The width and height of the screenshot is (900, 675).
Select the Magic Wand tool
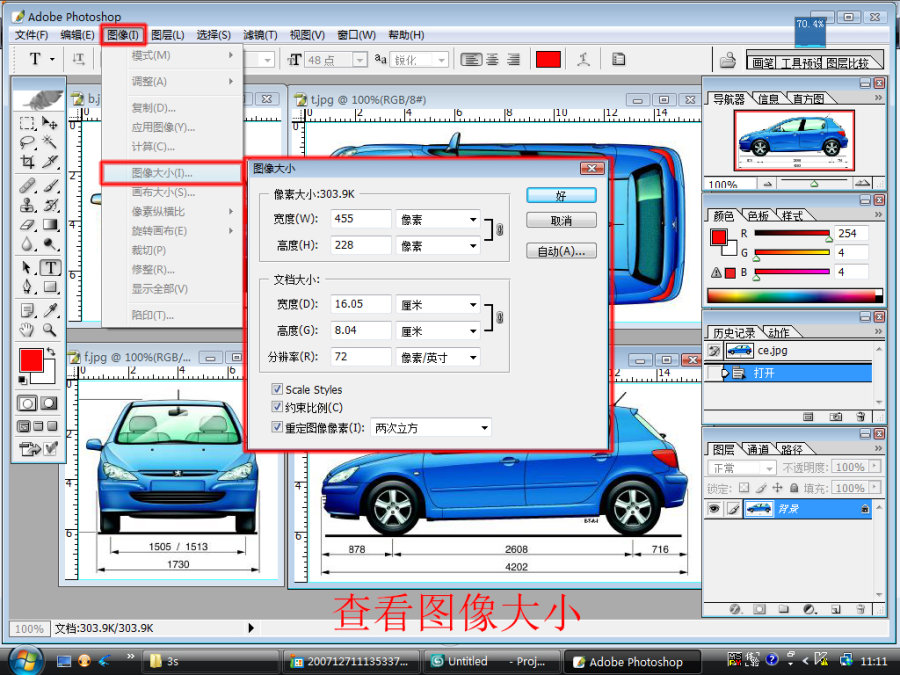pyautogui.click(x=50, y=142)
